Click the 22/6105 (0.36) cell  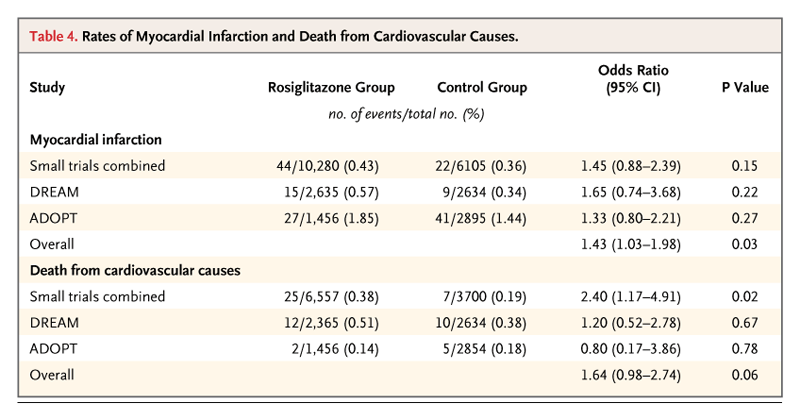[483, 165]
